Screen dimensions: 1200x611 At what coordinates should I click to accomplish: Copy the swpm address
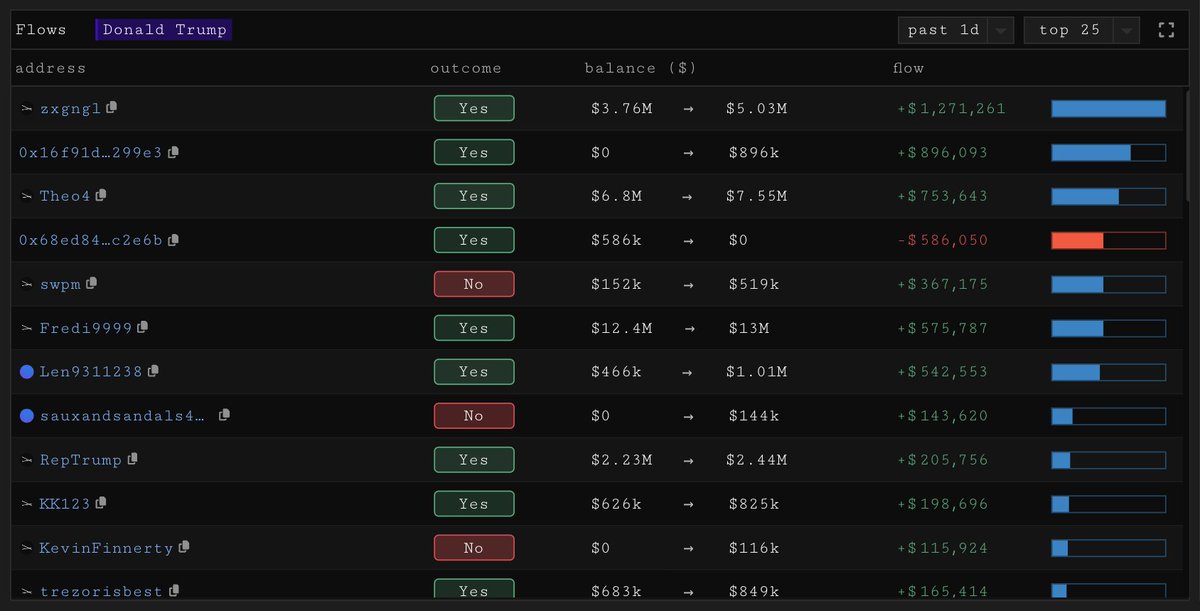91,284
